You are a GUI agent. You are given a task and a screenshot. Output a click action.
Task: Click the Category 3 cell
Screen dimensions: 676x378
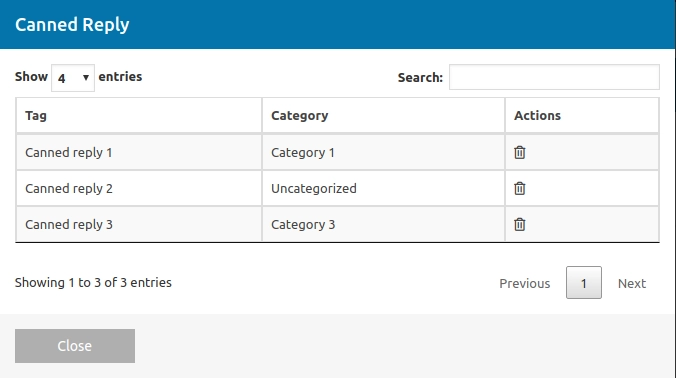tap(383, 225)
